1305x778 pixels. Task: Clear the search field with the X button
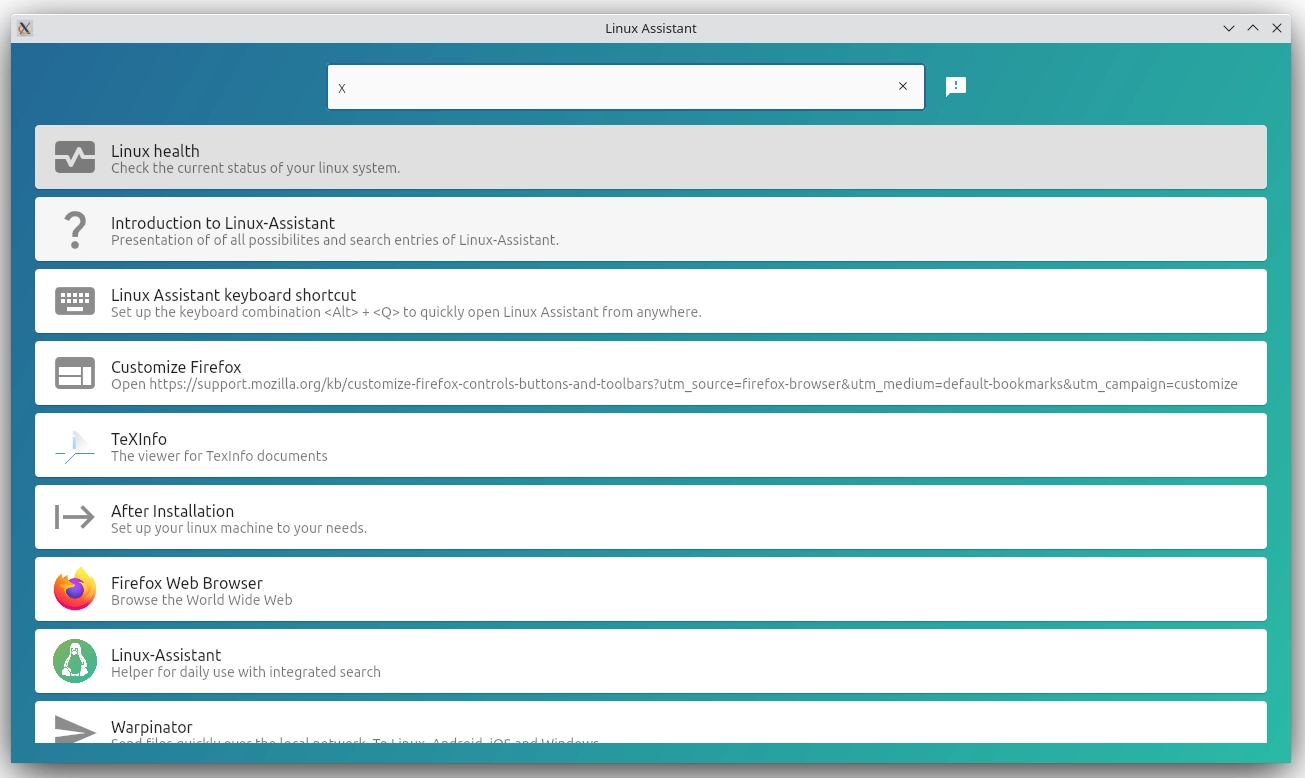[x=903, y=86]
